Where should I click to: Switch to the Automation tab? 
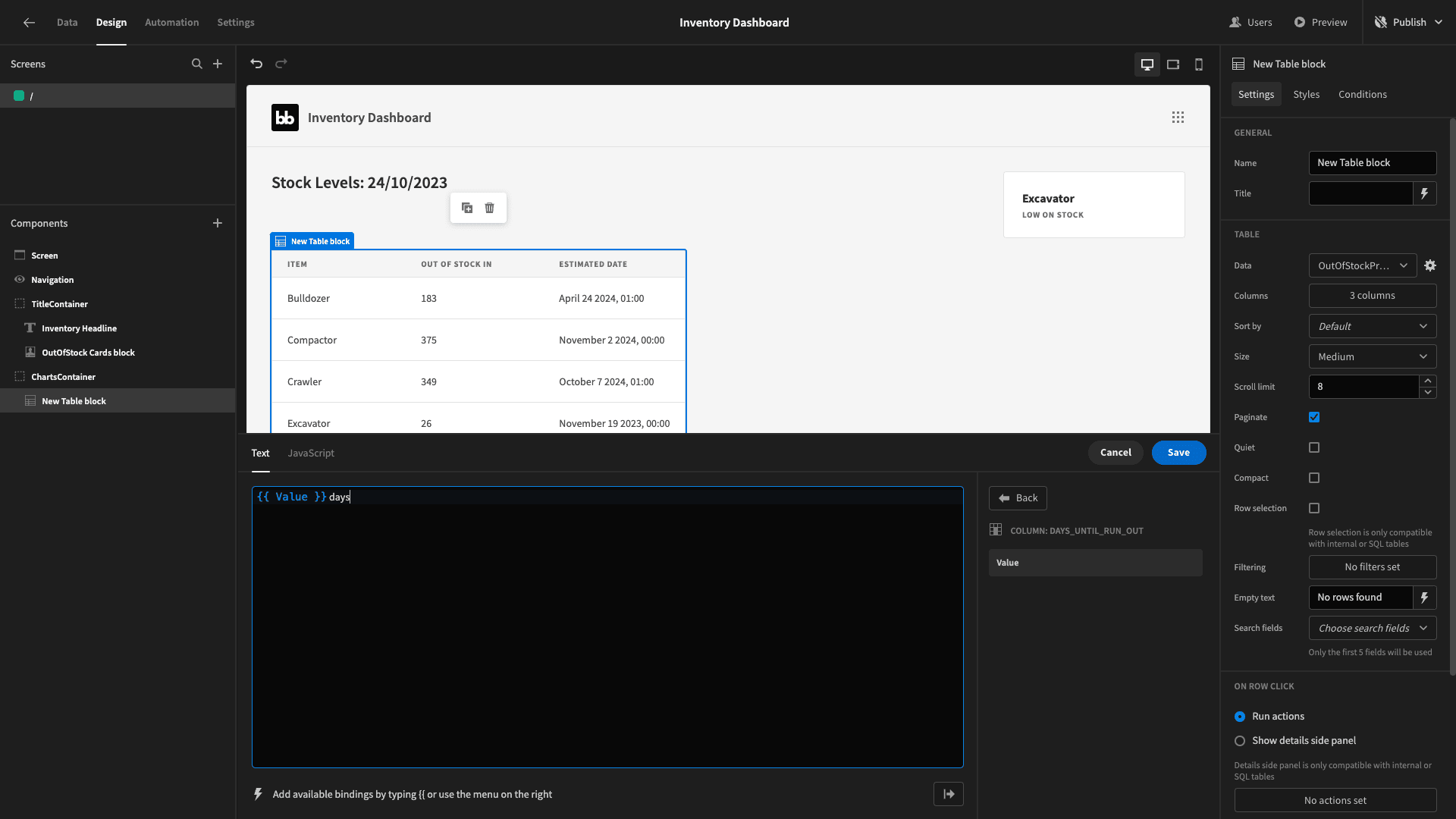[x=171, y=23]
